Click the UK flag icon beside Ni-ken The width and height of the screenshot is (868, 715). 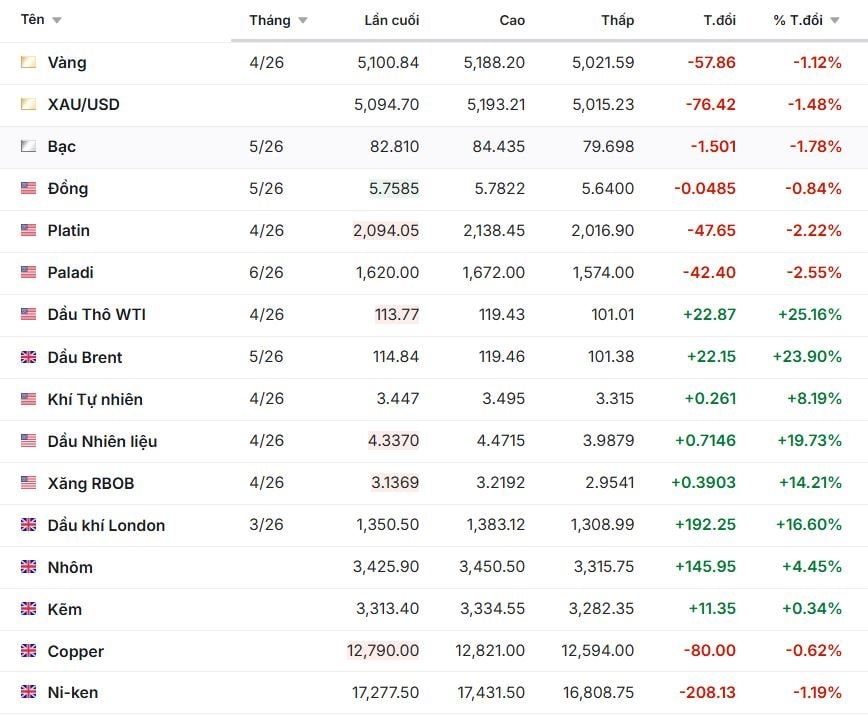click(28, 692)
